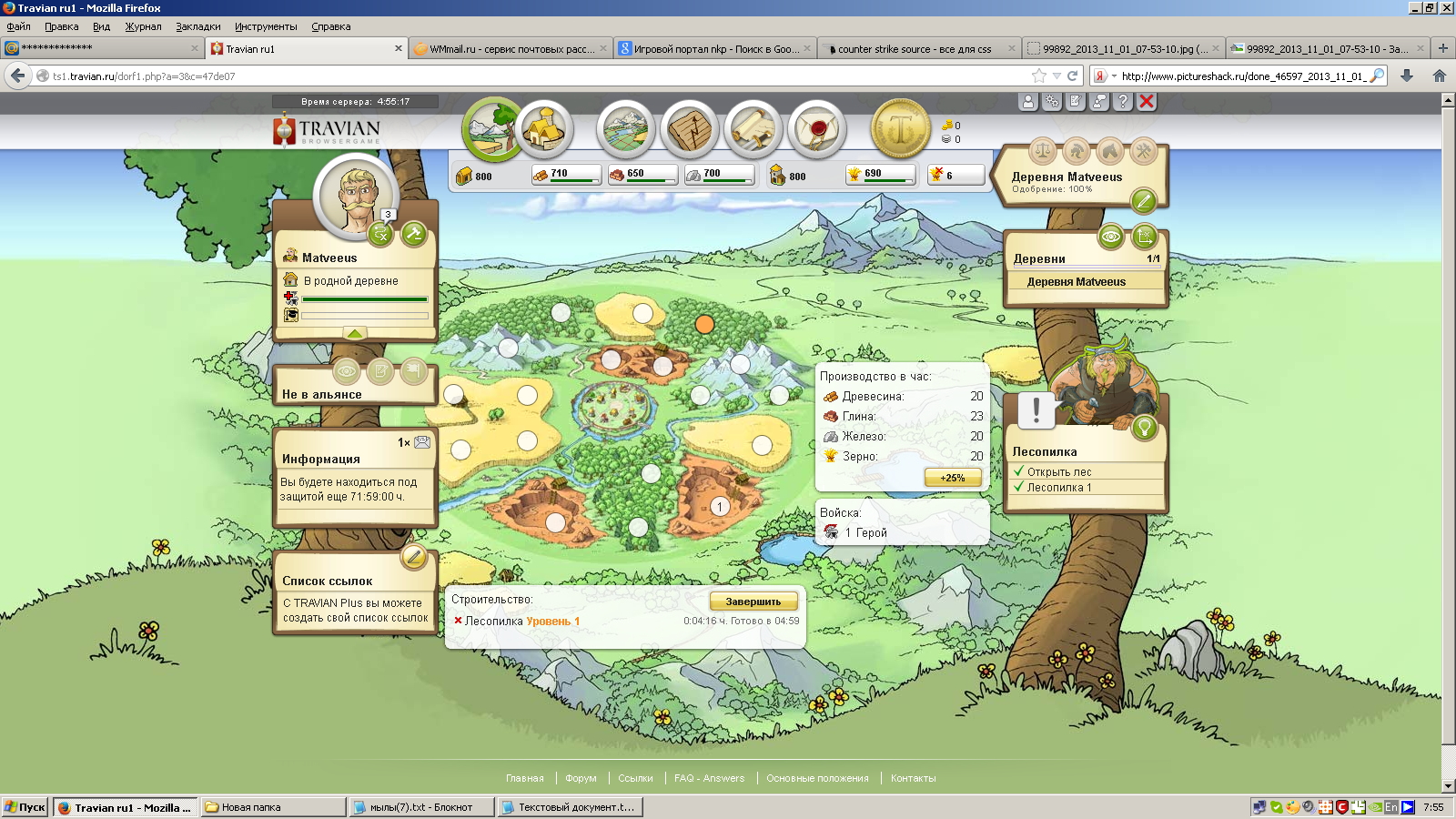This screenshot has height=819, width=1456.
Task: Click the orange highlighted resource field
Action: tap(704, 323)
